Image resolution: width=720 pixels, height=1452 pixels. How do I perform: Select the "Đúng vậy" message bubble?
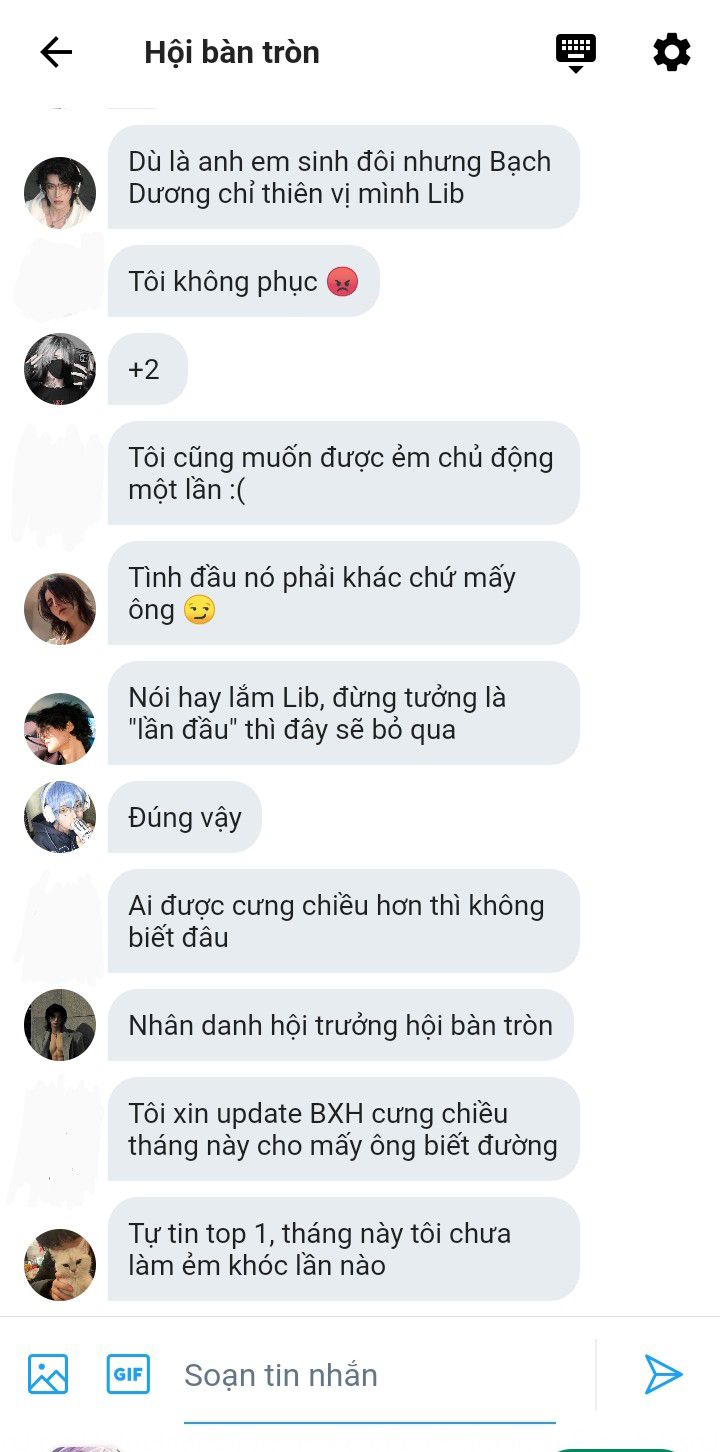point(185,817)
